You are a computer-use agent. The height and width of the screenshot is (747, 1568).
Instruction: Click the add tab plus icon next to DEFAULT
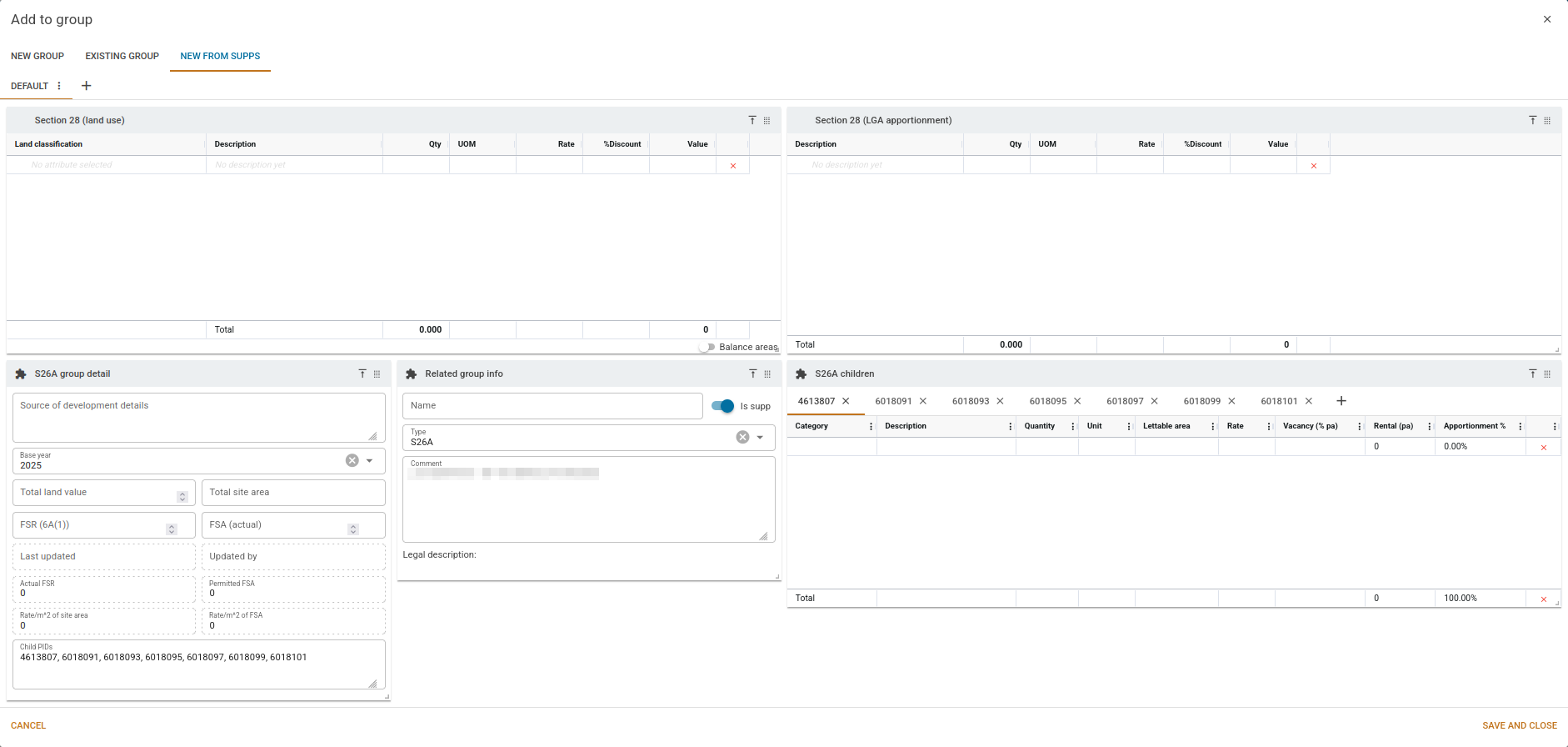tap(86, 86)
